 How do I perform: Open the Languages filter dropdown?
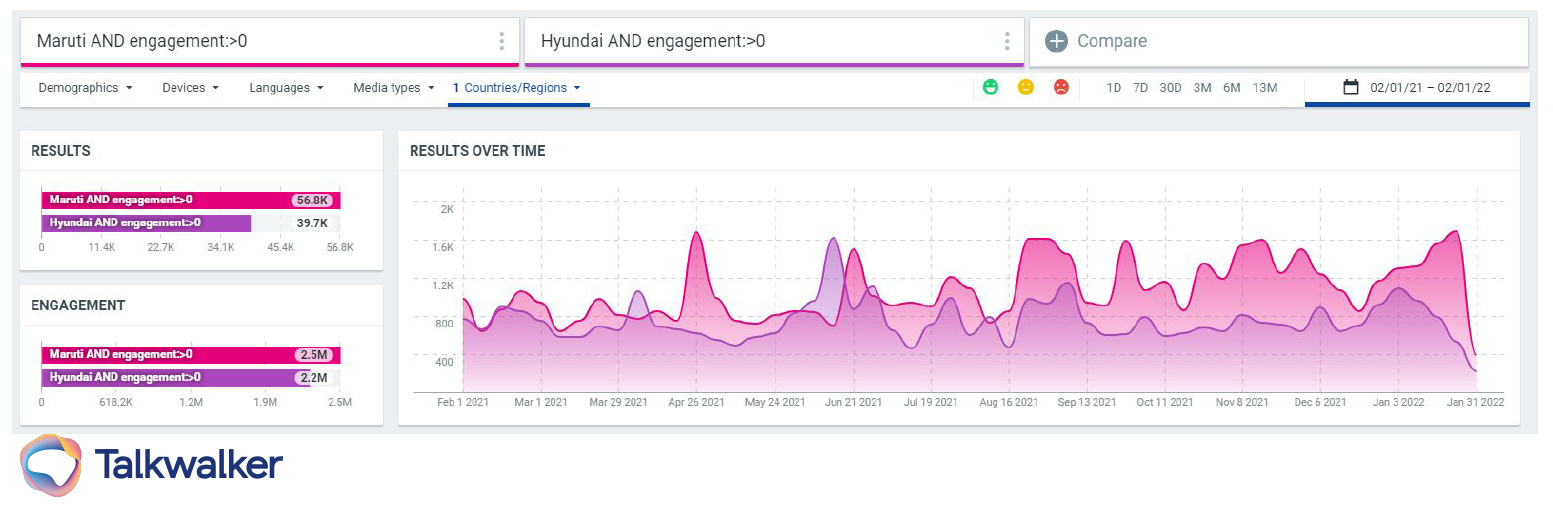click(x=286, y=88)
